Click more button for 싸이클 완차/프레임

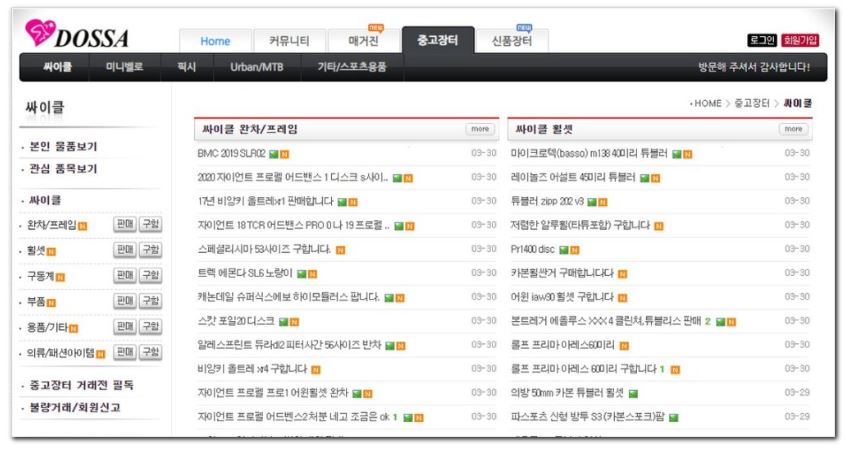(x=480, y=129)
